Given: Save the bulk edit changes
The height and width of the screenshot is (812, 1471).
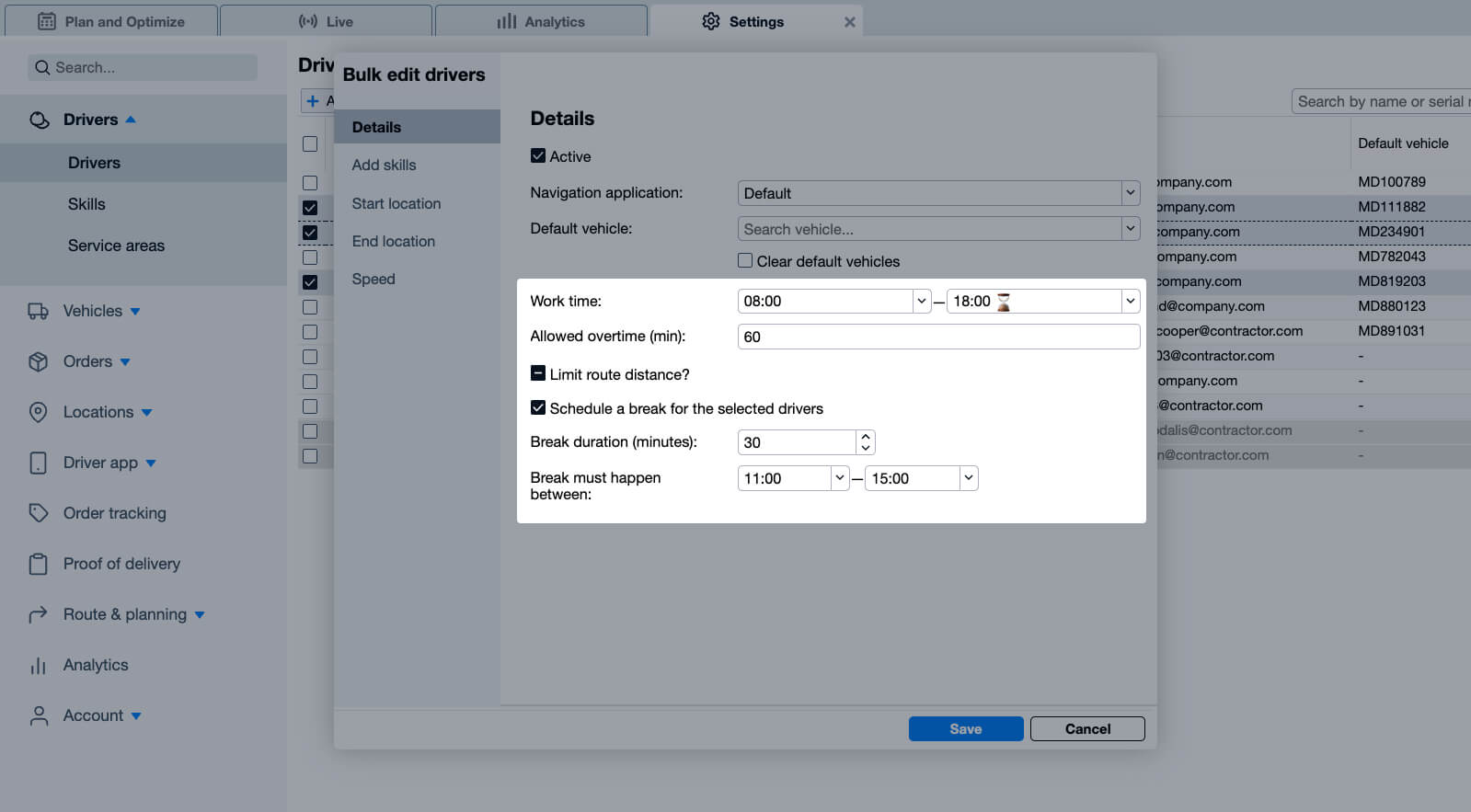Looking at the screenshot, I should tap(965, 728).
